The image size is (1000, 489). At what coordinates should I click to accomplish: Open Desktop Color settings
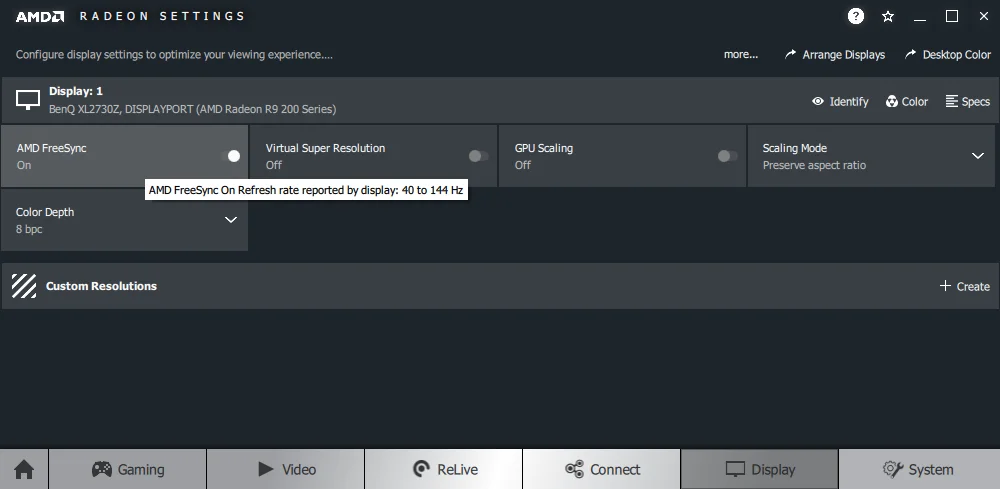(948, 55)
